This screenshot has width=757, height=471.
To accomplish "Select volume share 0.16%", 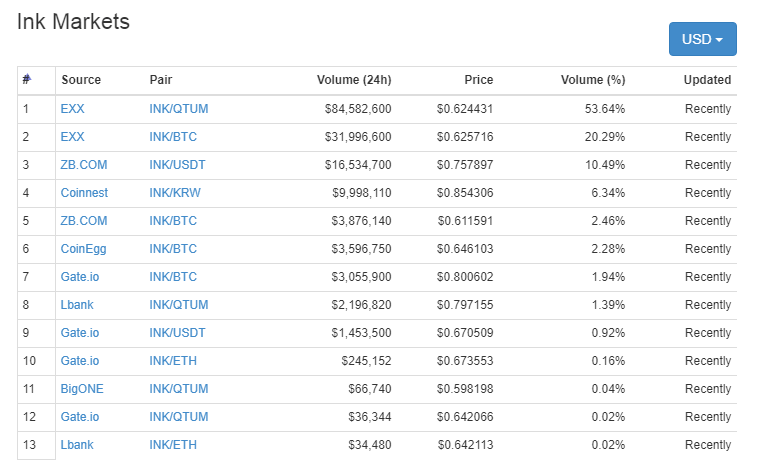I will (608, 360).
